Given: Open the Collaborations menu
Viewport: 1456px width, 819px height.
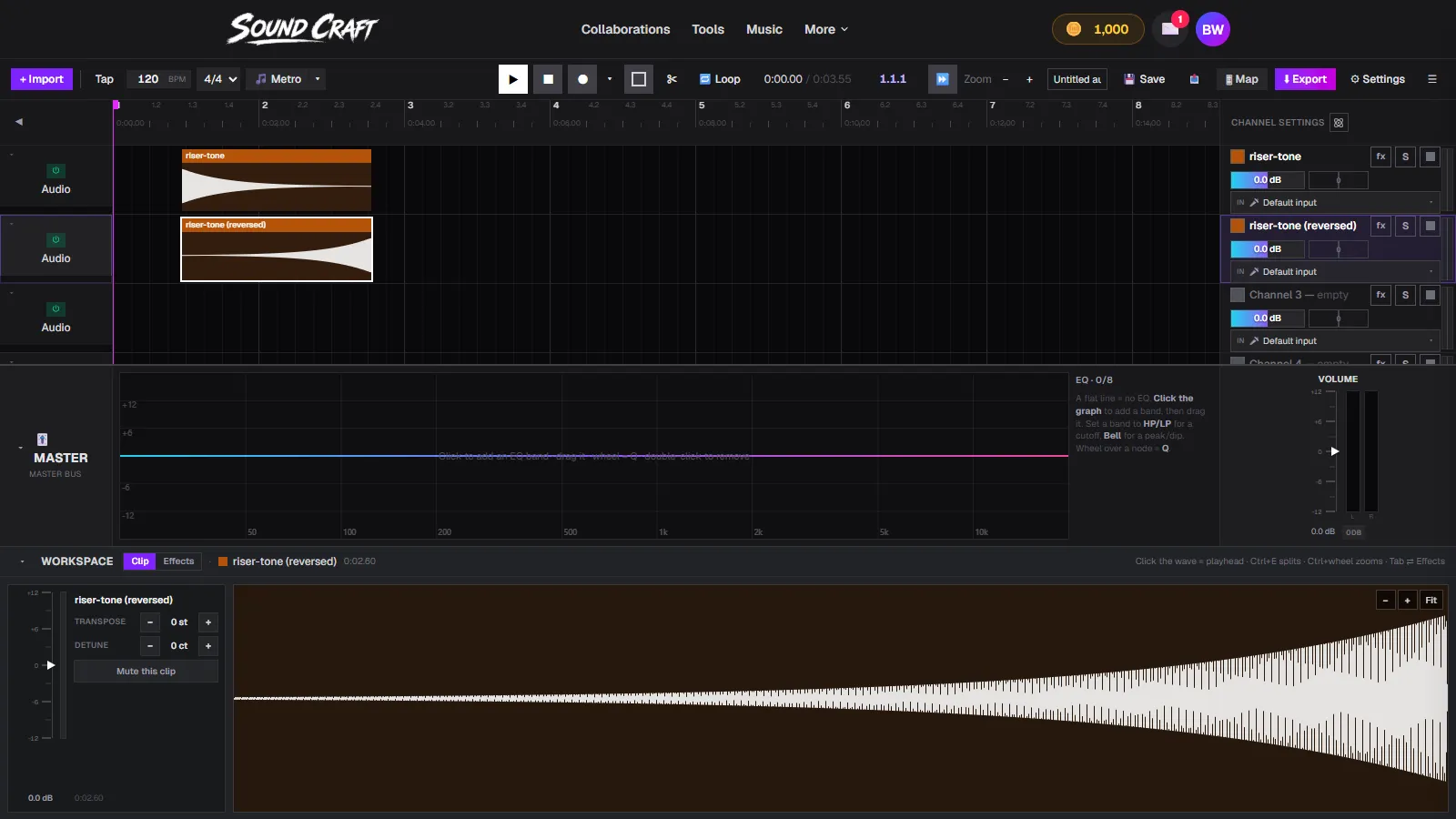Looking at the screenshot, I should (625, 29).
